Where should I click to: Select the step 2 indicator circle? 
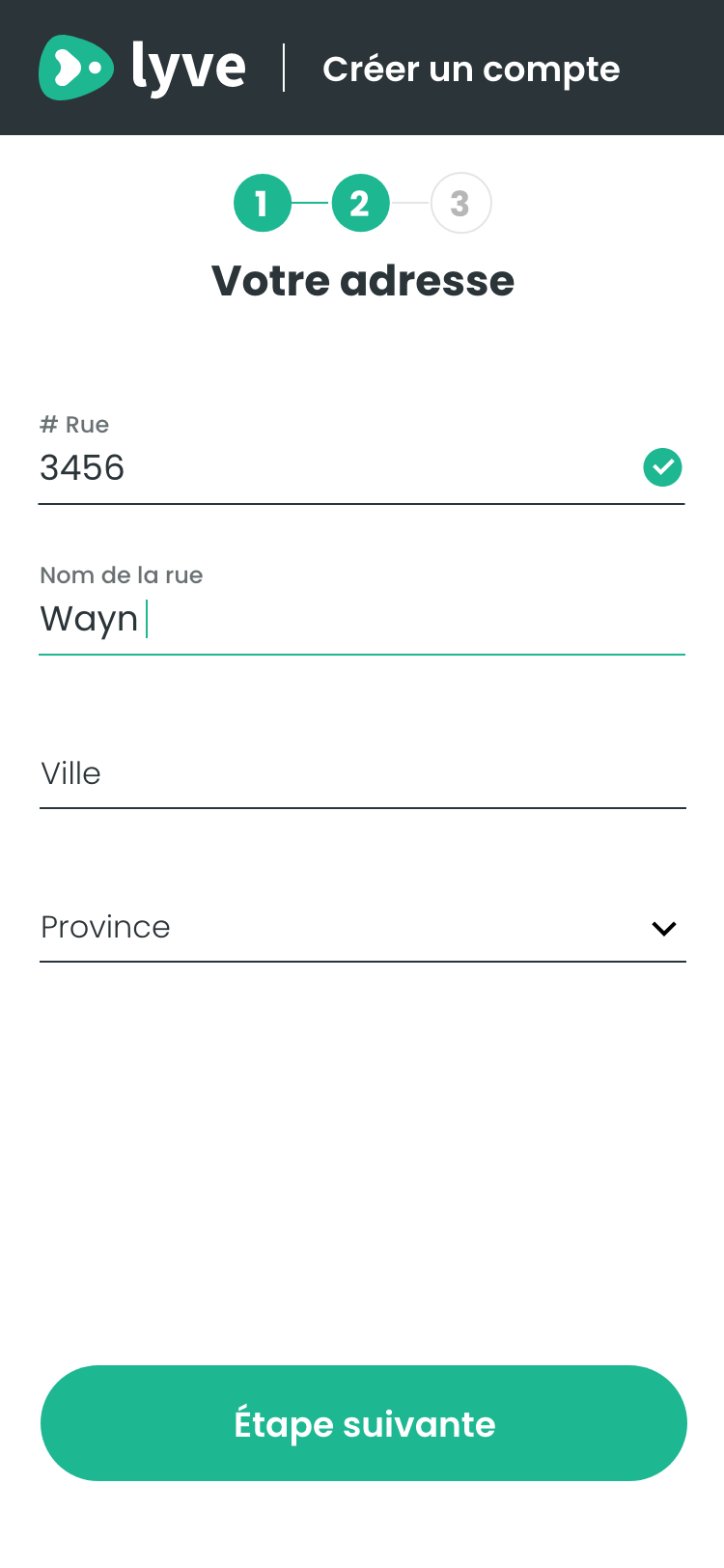tap(361, 204)
